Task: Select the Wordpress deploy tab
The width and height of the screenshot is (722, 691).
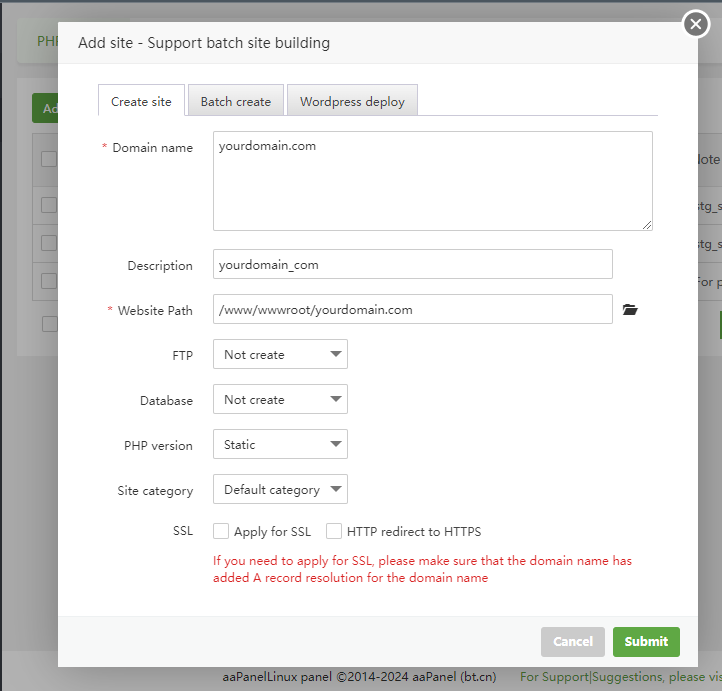Action: pyautogui.click(x=352, y=101)
